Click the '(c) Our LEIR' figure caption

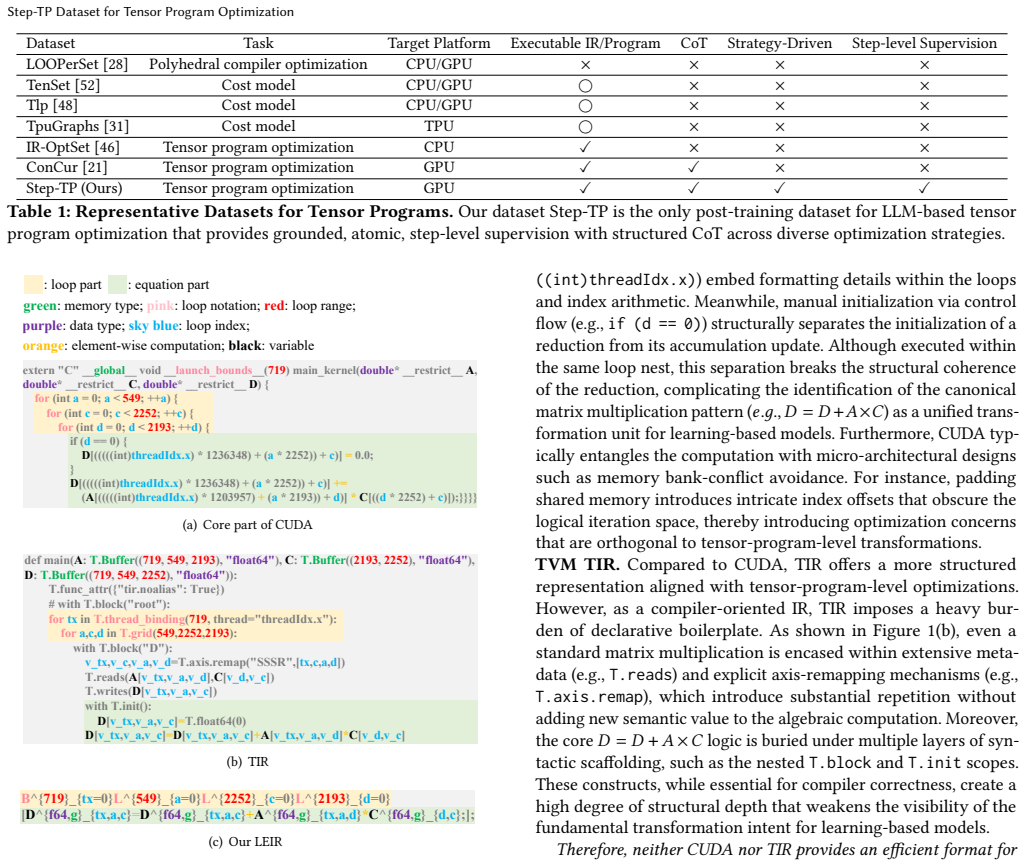[x=245, y=842]
